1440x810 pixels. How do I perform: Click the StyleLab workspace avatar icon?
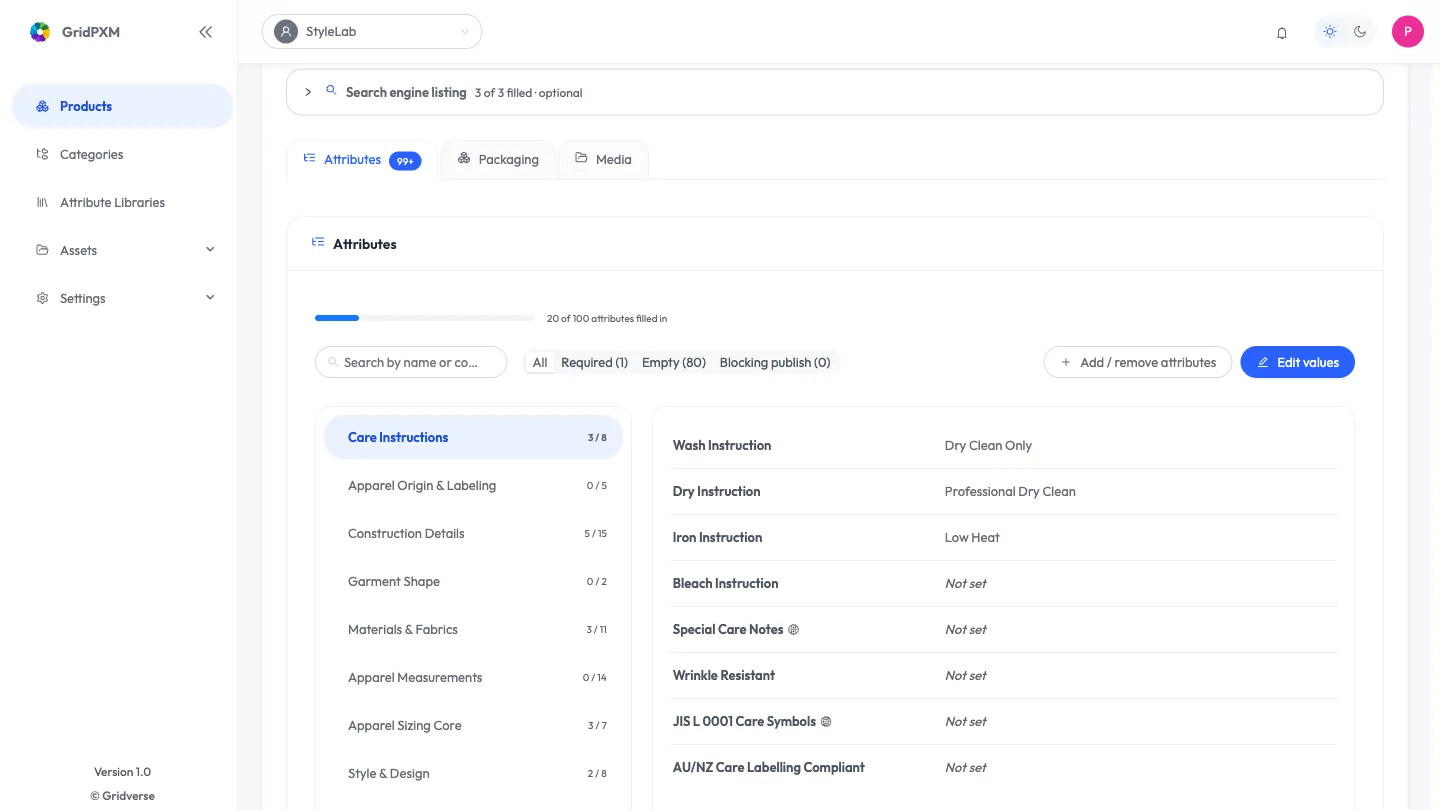286,32
